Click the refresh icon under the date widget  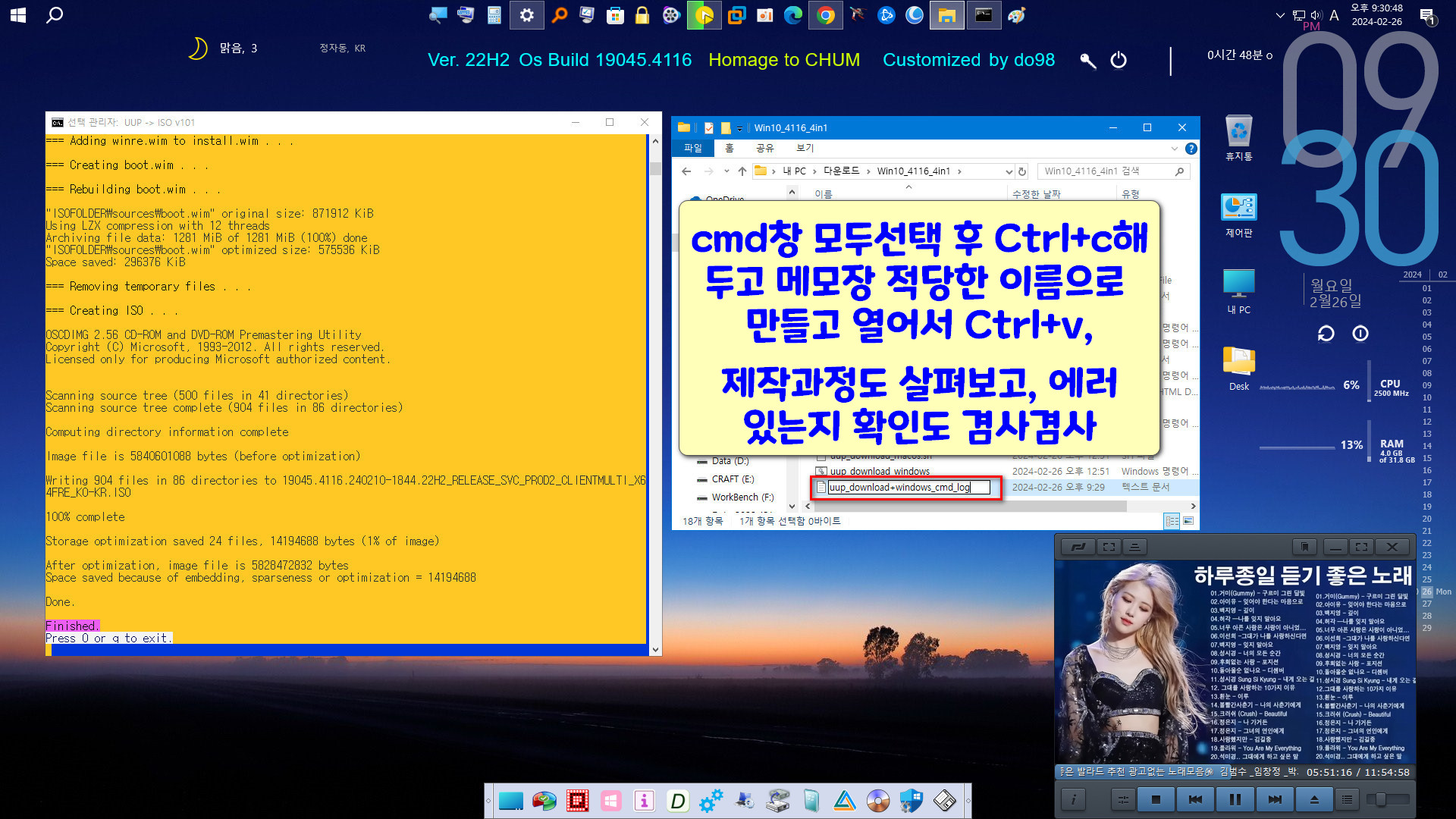[x=1326, y=334]
